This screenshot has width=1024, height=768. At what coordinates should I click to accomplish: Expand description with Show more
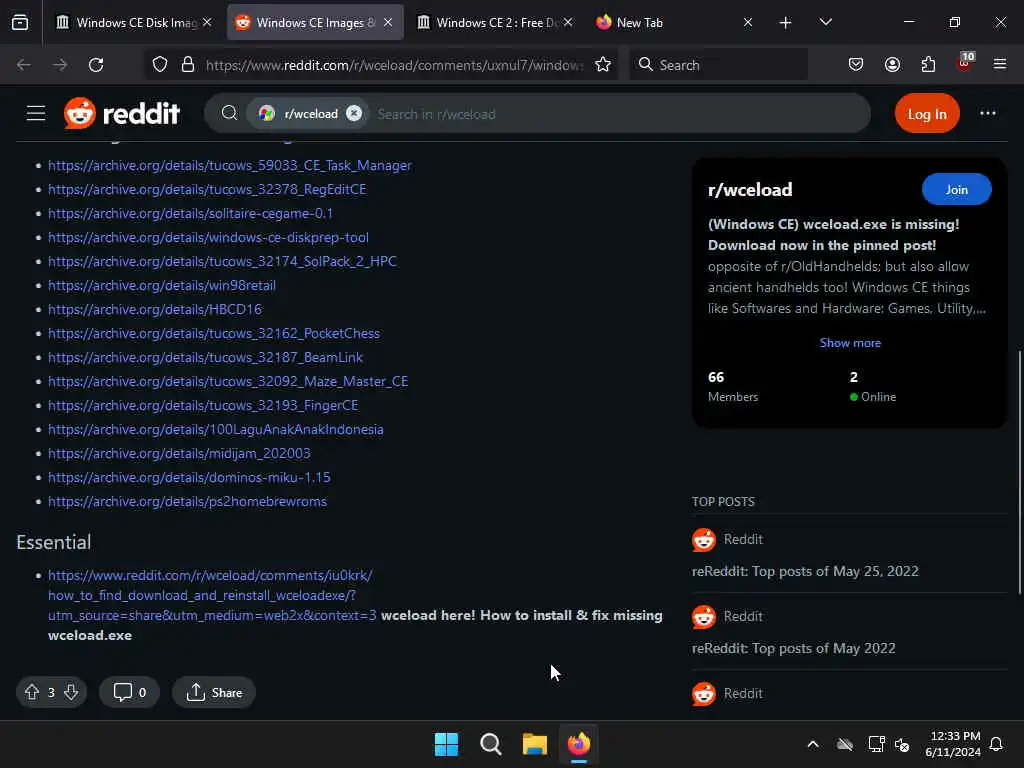click(850, 343)
